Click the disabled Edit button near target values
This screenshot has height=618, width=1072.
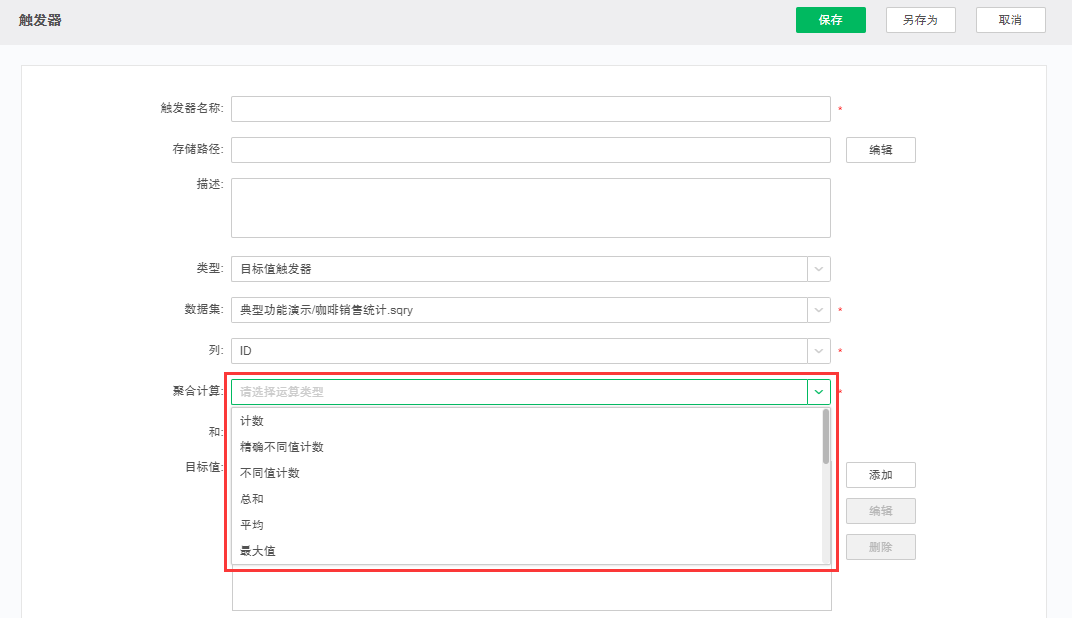click(880, 511)
